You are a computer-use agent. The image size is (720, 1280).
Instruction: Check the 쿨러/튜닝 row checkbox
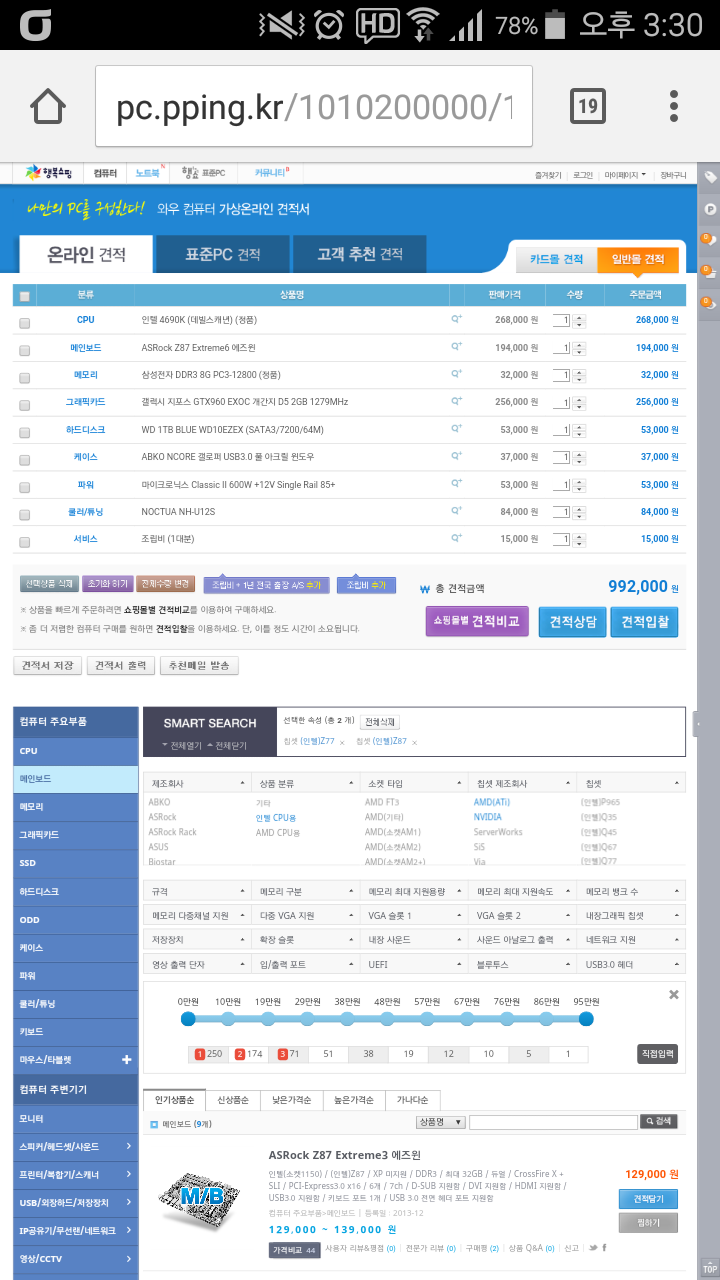(x=25, y=514)
